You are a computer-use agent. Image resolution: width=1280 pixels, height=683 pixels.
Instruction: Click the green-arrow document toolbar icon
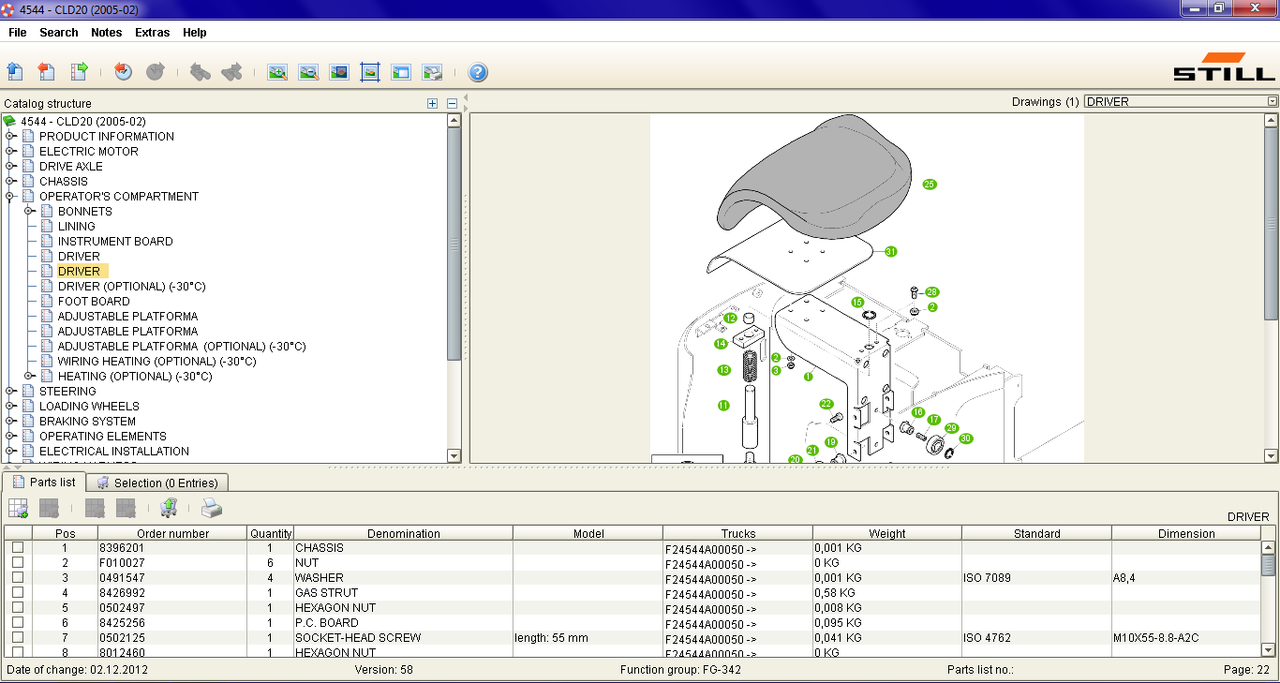click(x=79, y=71)
